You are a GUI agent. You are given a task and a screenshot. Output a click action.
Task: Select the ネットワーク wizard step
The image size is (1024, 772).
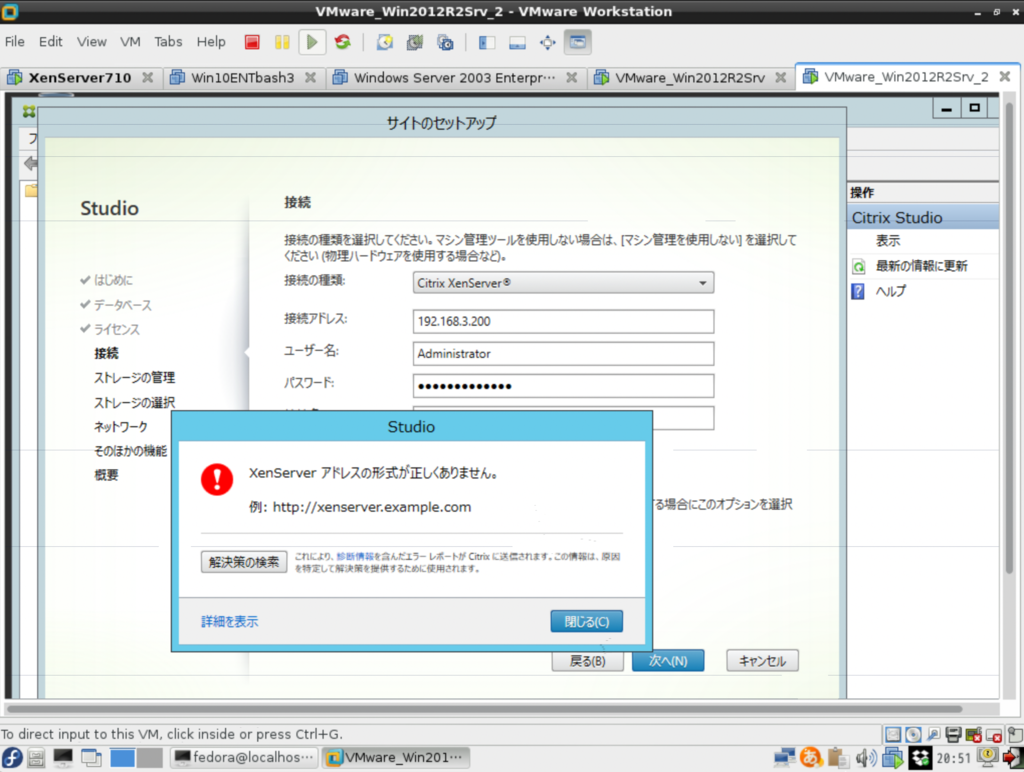[x=121, y=427]
